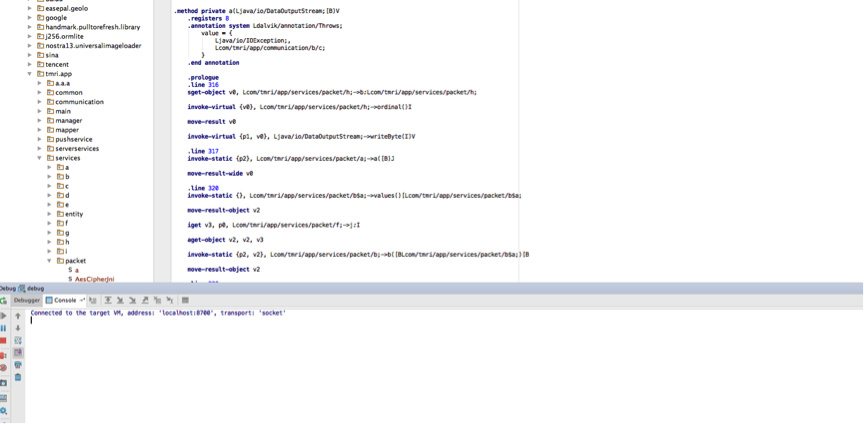This screenshot has width=864, height=424.
Task: Click the Step Over icon
Action: click(x=108, y=300)
